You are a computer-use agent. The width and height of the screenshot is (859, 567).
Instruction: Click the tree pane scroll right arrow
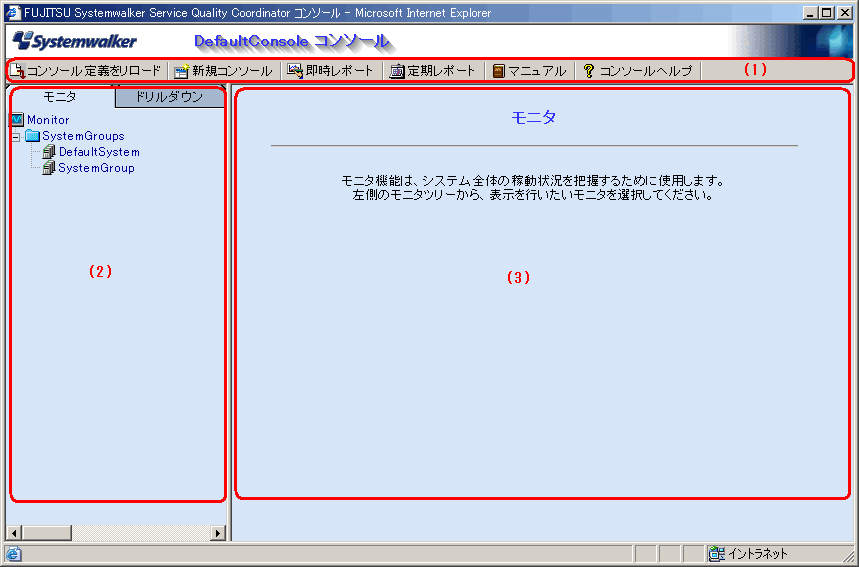218,532
